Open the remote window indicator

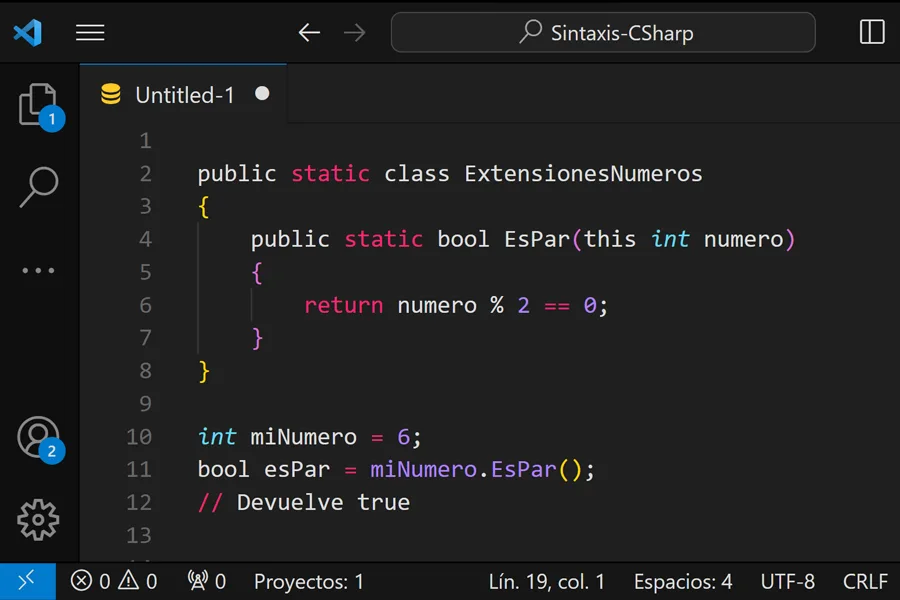[28, 581]
